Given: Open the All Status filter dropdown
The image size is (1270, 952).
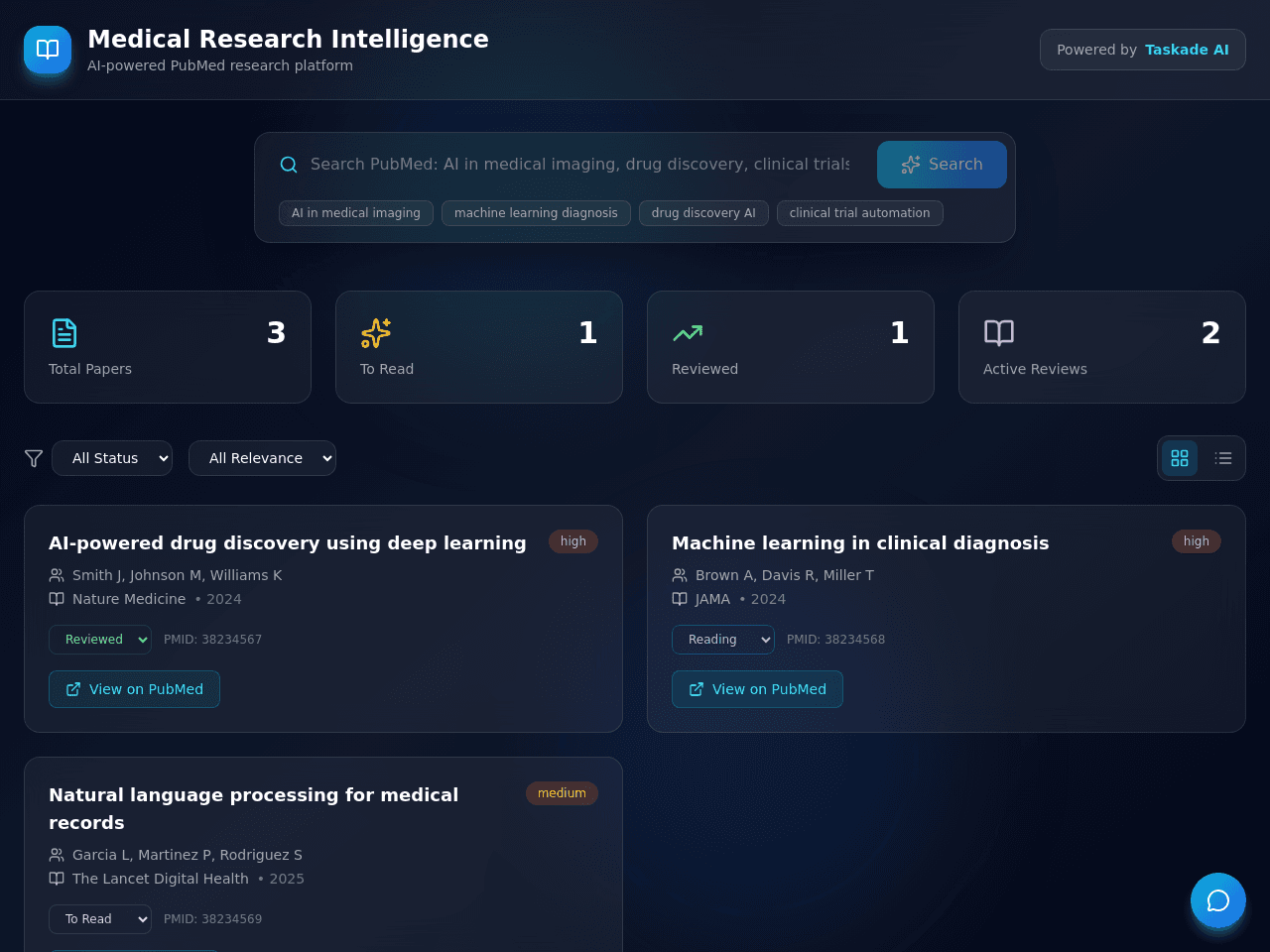Looking at the screenshot, I should pos(112,458).
